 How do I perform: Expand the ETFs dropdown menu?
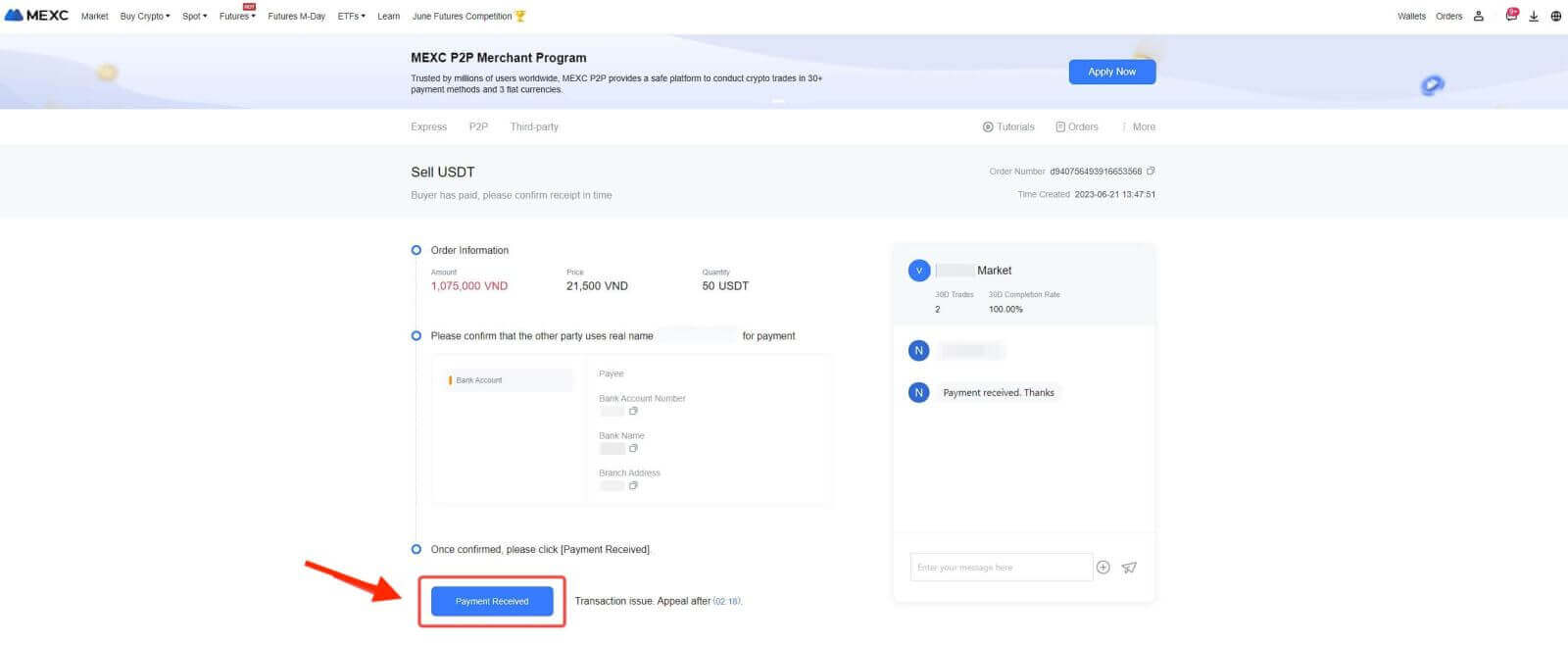point(351,16)
